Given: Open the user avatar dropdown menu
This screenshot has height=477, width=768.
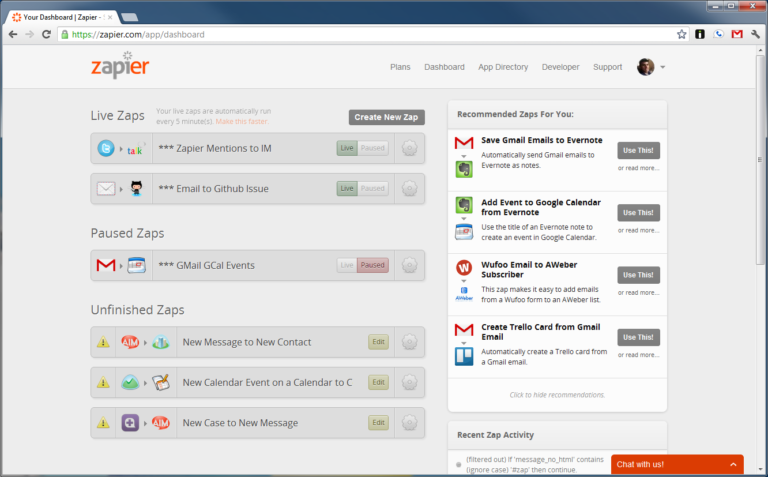Looking at the screenshot, I should [x=663, y=67].
